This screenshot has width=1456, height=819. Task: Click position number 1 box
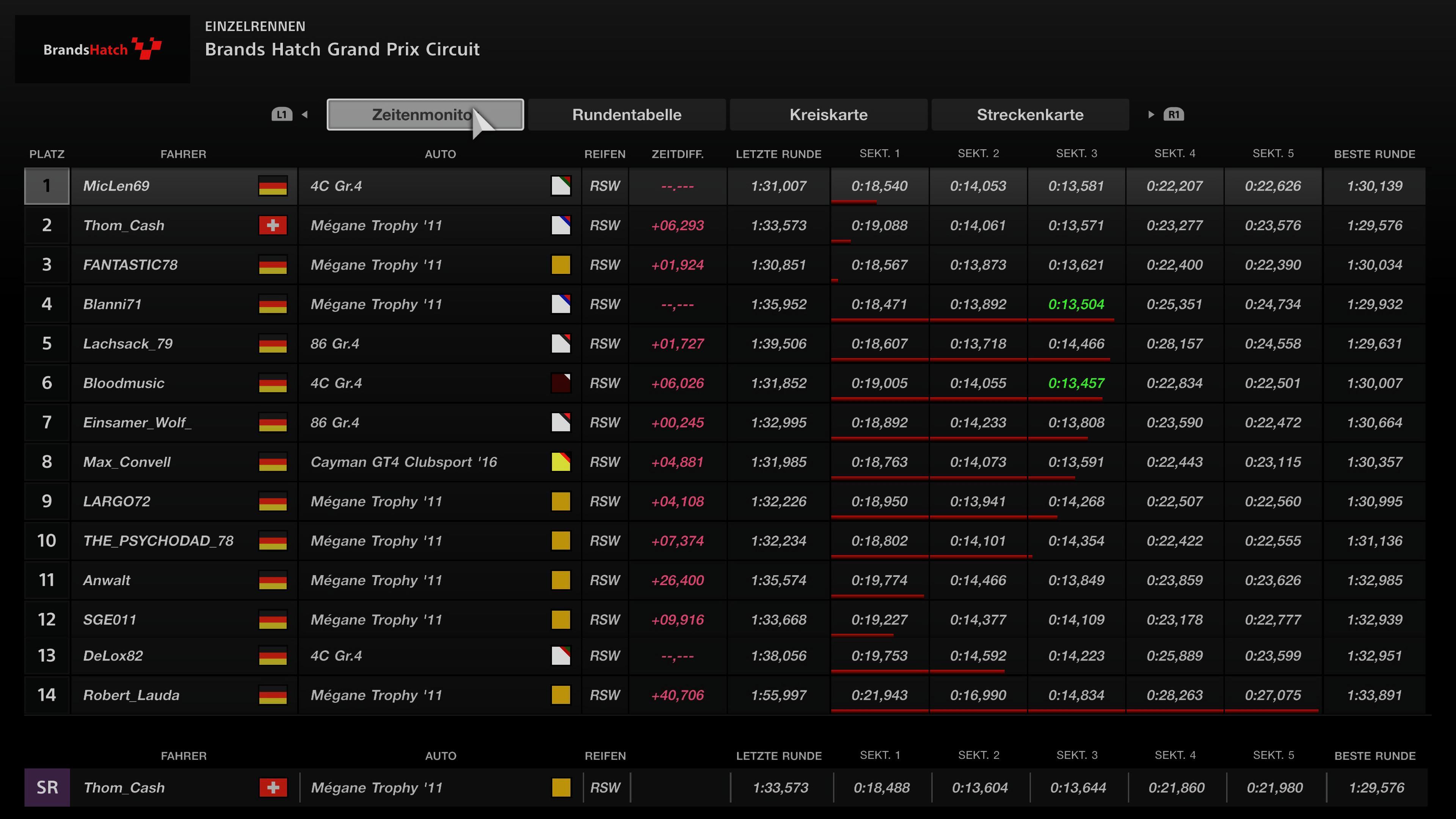click(47, 186)
